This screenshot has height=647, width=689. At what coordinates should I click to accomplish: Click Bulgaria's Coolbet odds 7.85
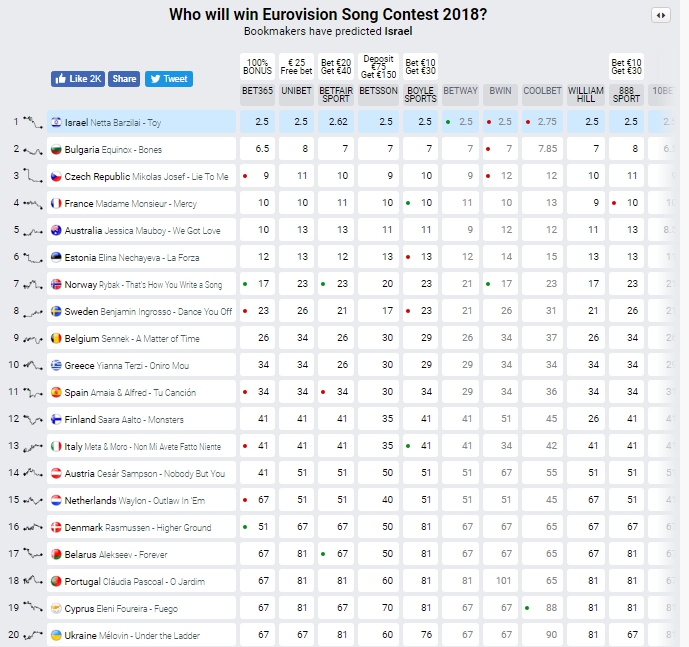(546, 149)
